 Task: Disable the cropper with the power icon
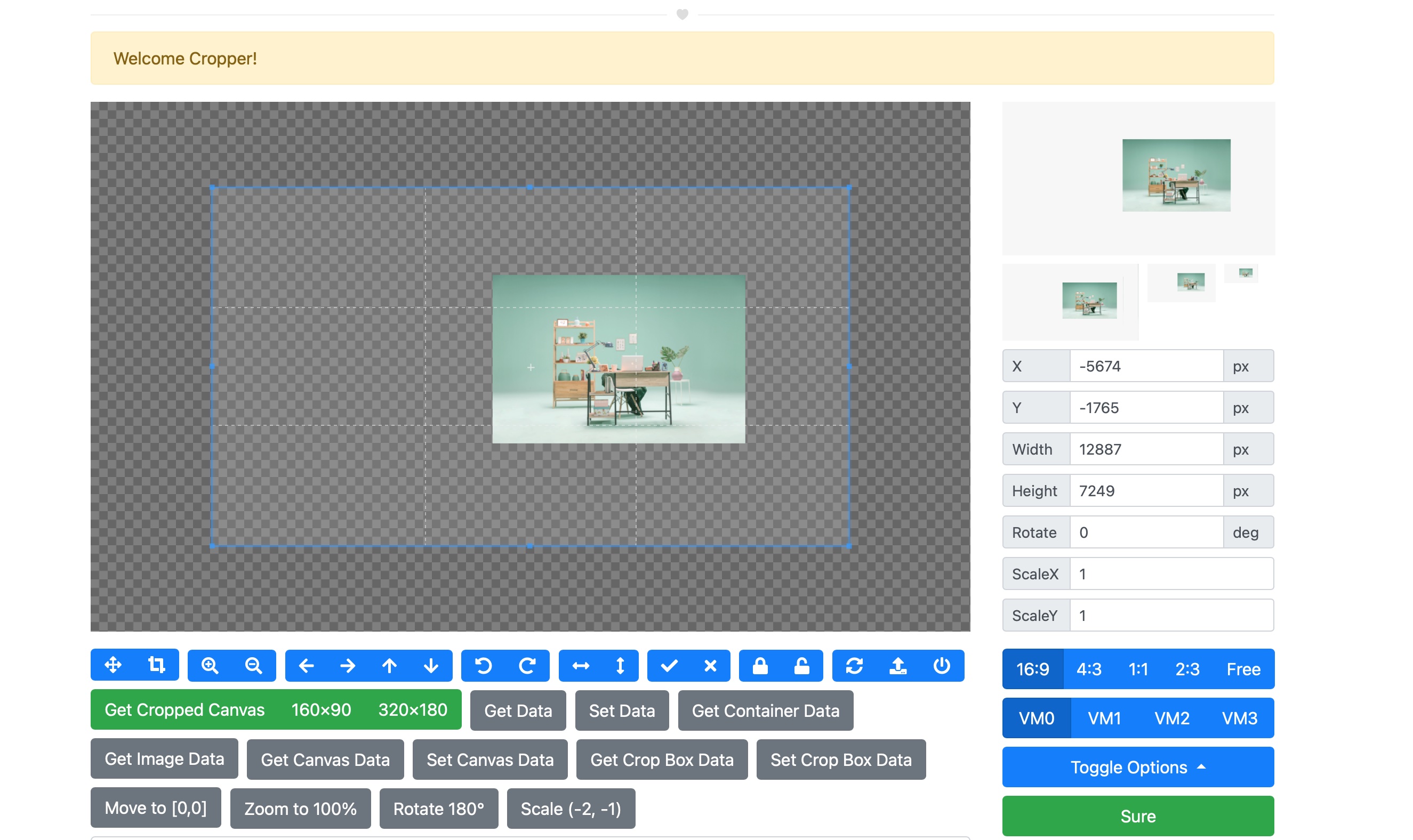point(942,665)
